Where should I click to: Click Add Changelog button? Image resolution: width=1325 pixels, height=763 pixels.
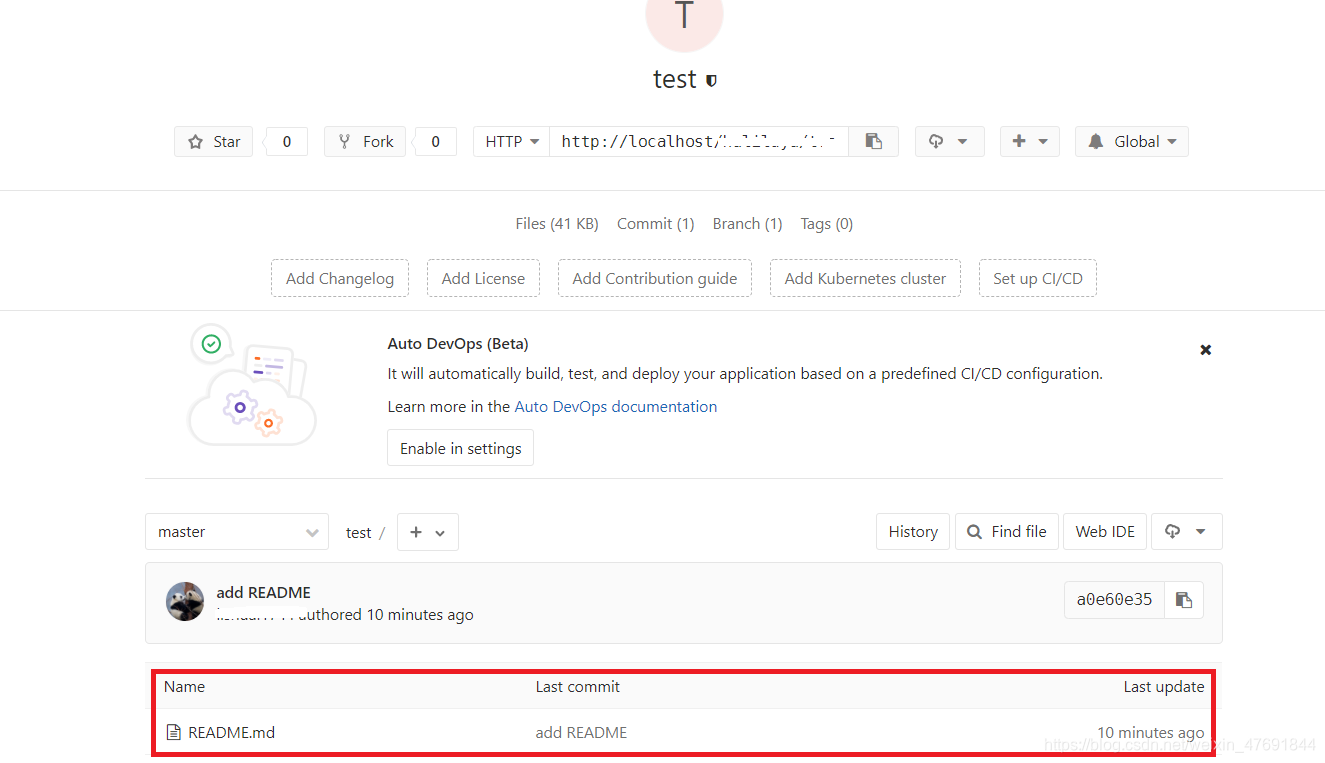click(340, 278)
